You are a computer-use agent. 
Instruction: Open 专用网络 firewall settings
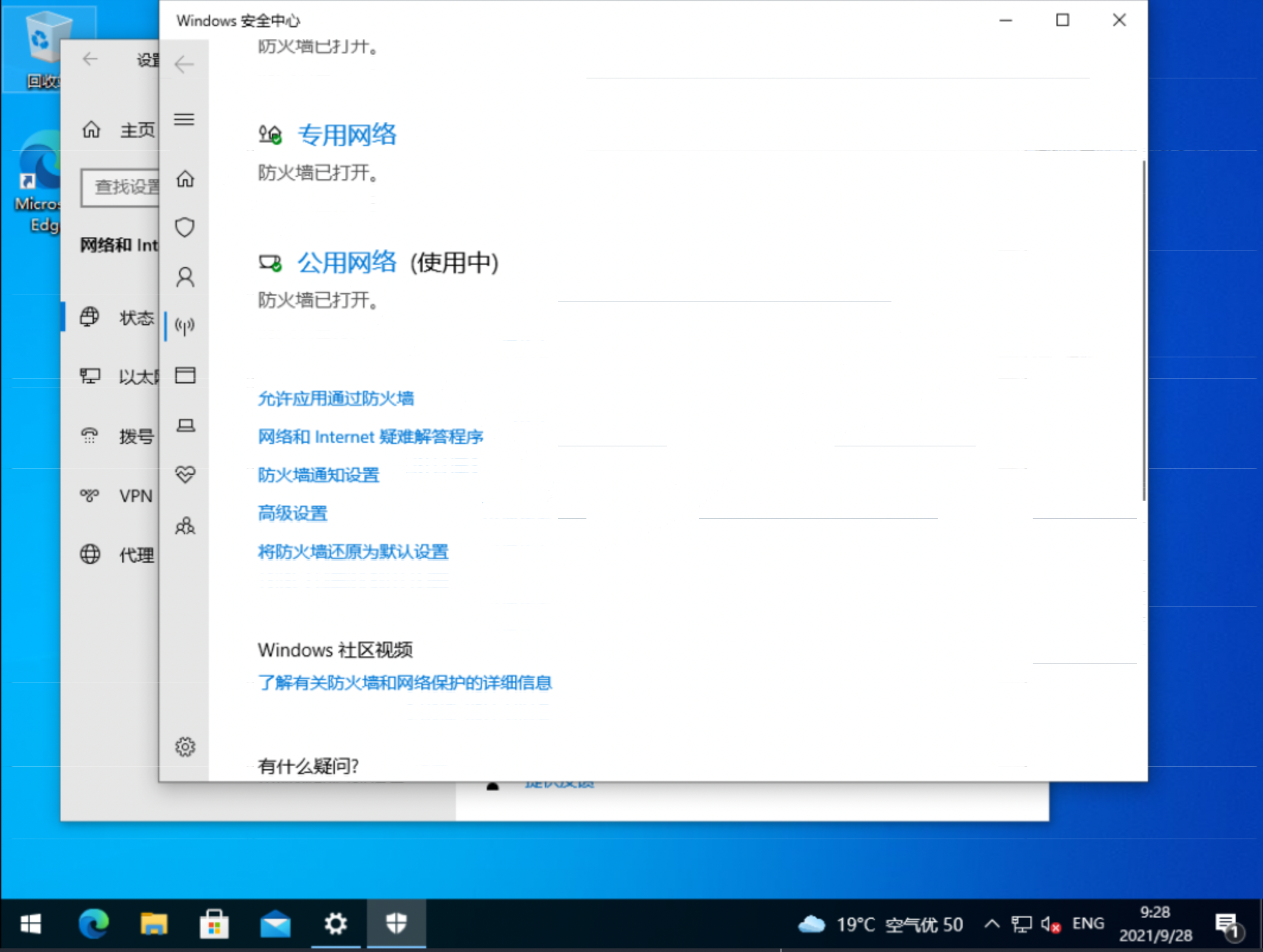tap(347, 135)
